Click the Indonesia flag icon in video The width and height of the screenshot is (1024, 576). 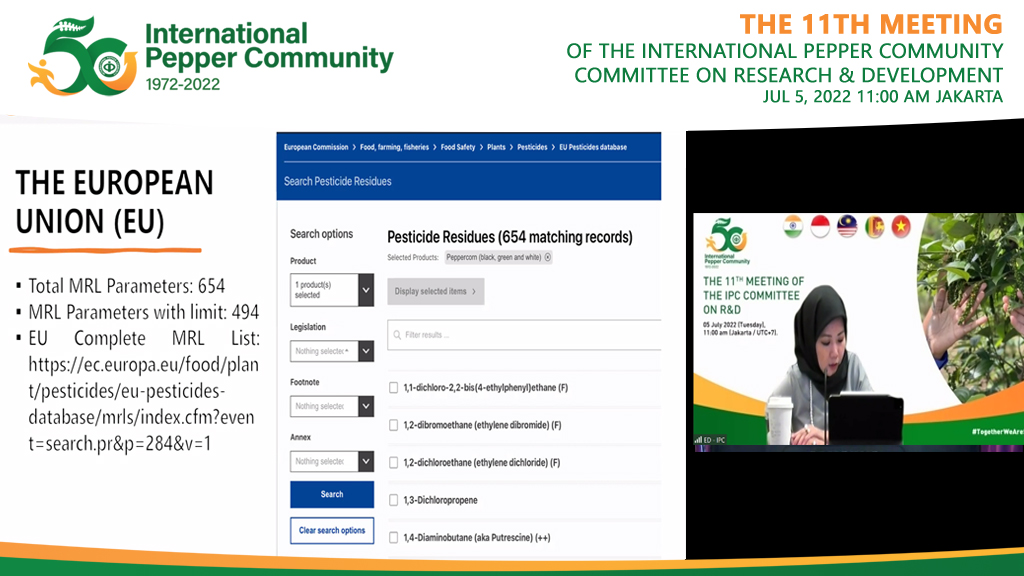pos(820,228)
